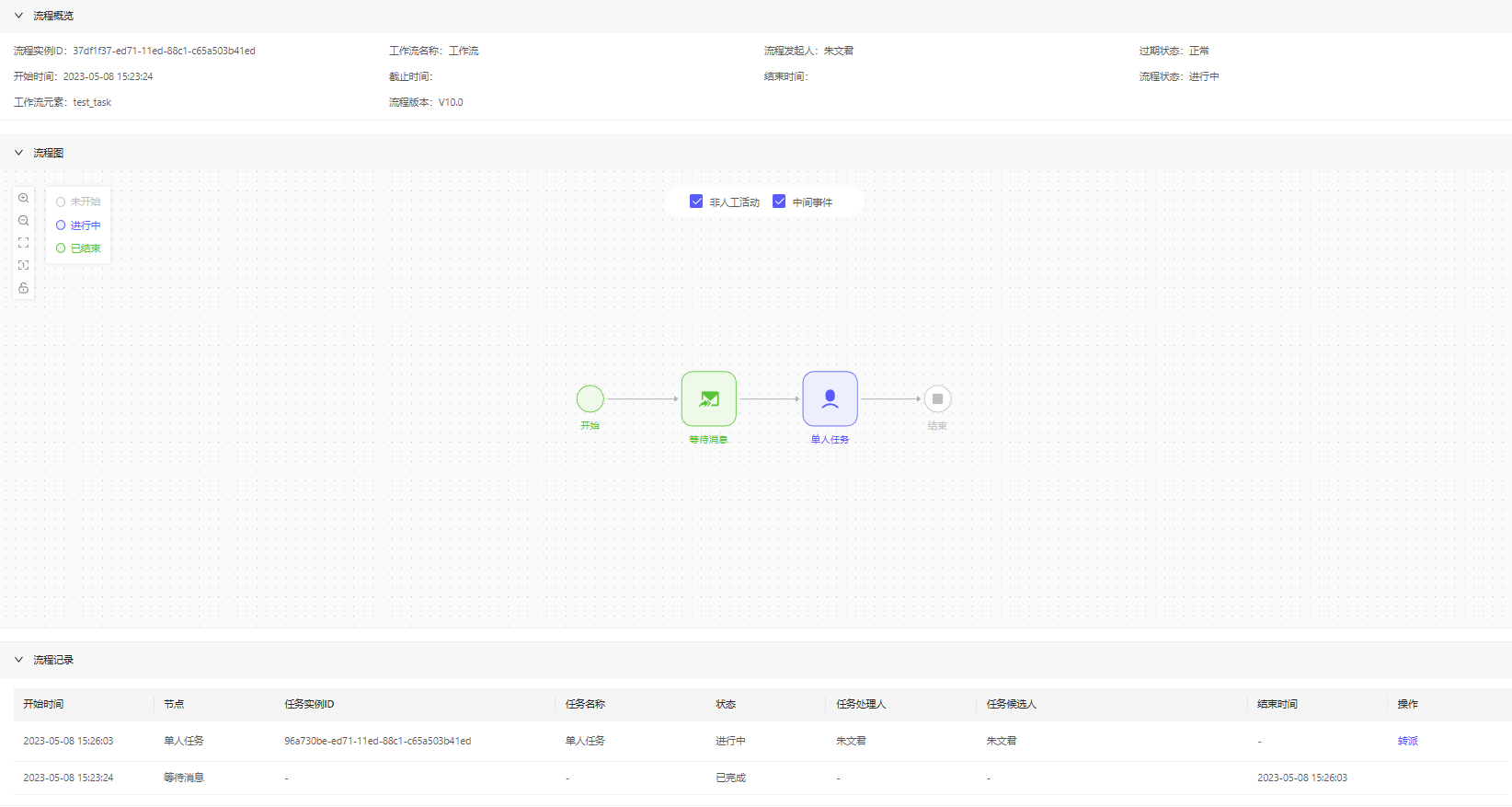Click the 进行中 legend indicator
1512x807 pixels.
point(78,225)
